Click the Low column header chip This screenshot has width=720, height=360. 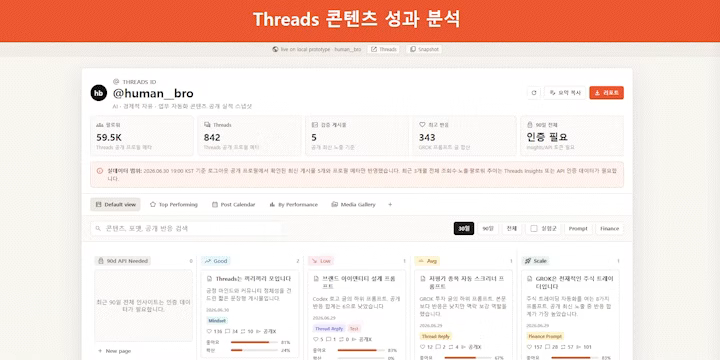[321, 261]
